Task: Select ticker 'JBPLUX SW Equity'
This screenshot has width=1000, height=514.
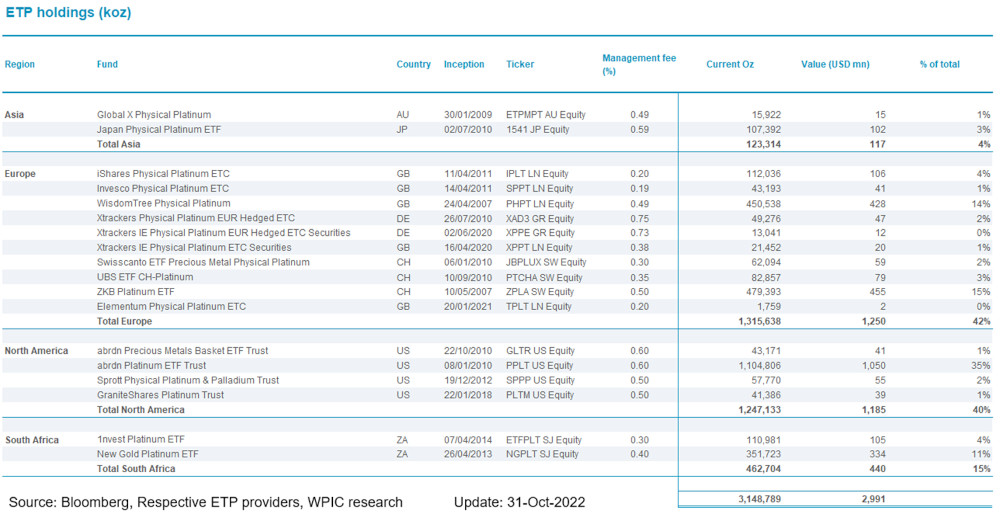Action: click(547, 262)
